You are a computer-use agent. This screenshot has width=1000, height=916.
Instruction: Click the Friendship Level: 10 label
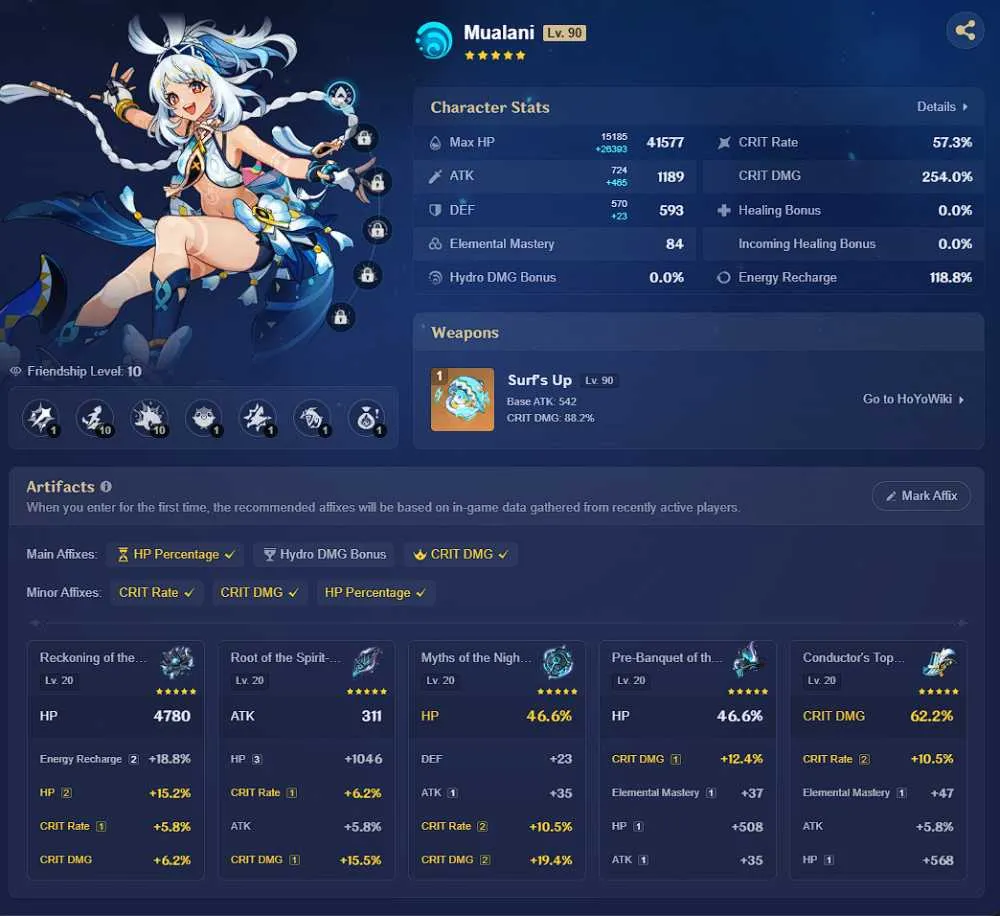(84, 371)
